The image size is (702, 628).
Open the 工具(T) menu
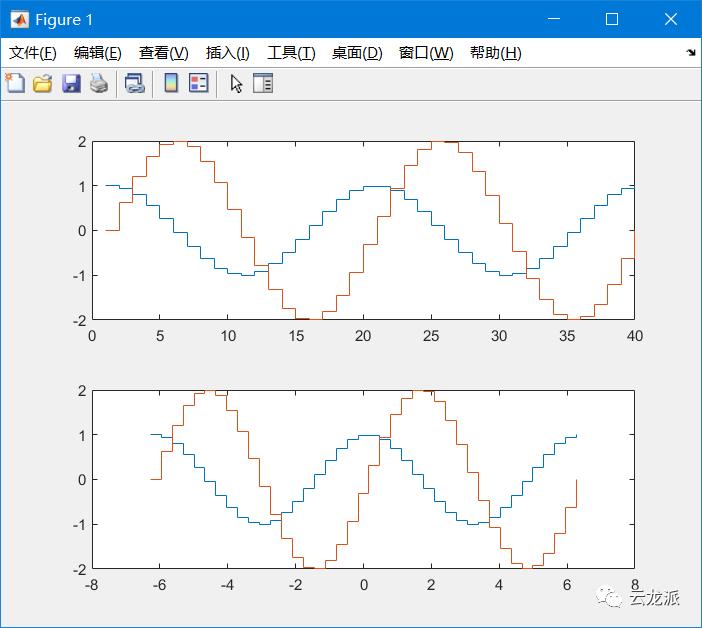point(291,53)
